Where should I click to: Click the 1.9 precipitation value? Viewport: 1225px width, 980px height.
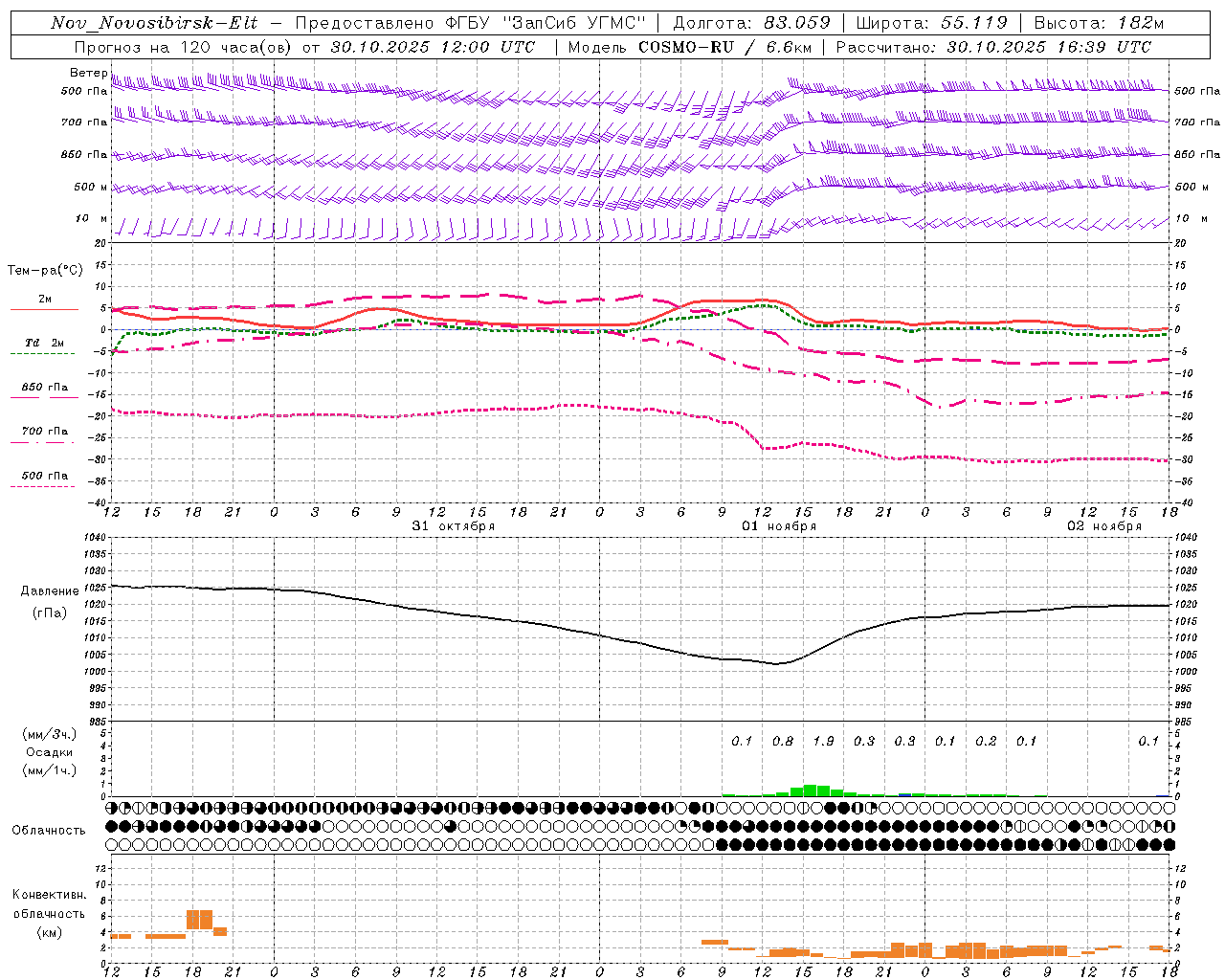[823, 741]
